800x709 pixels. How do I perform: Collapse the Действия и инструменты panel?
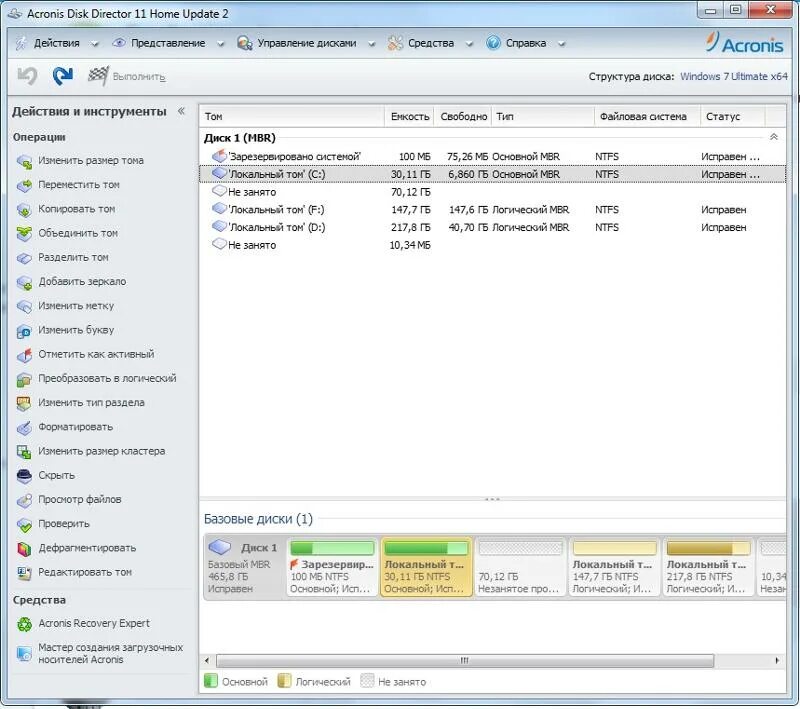tap(181, 111)
